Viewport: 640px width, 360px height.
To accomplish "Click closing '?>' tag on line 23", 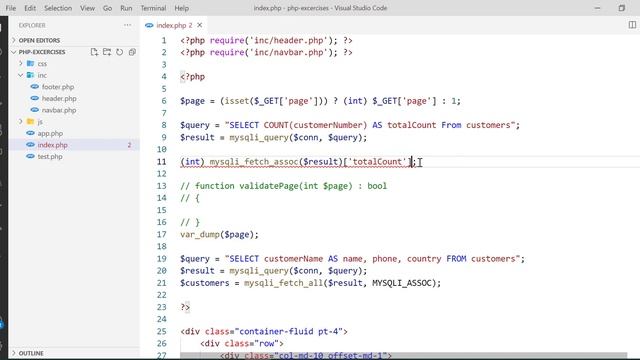I will pos(185,307).
